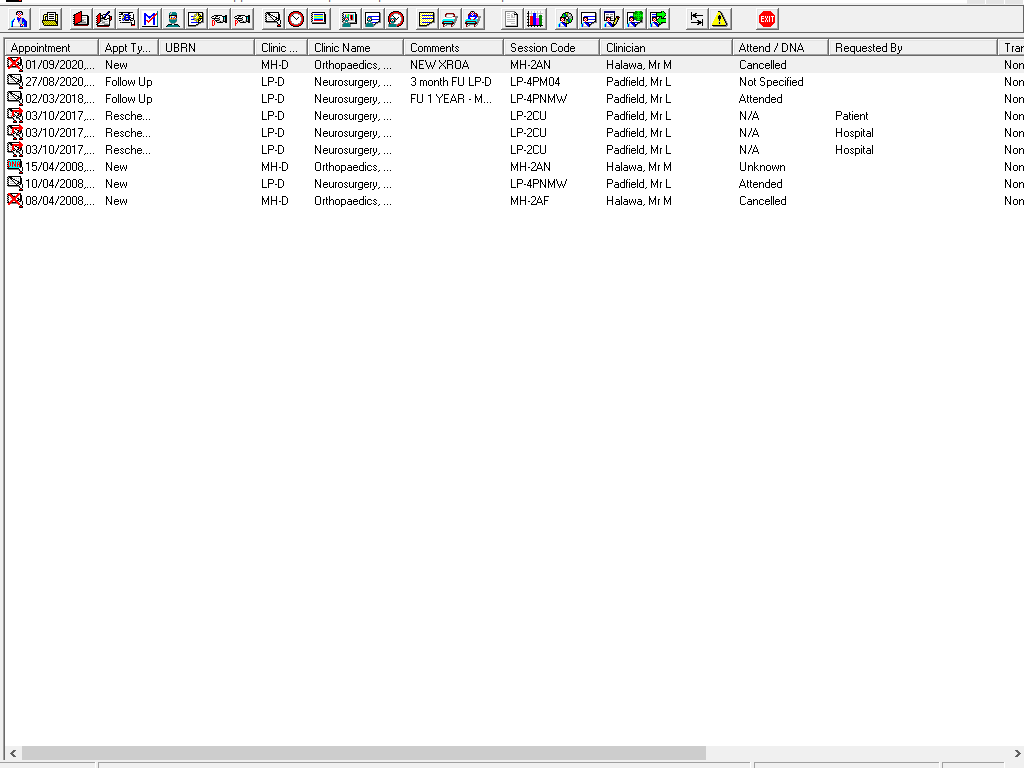Viewport: 1024px width, 768px height.
Task: Select the person with prohibited sign icon
Action: [x=396, y=19]
